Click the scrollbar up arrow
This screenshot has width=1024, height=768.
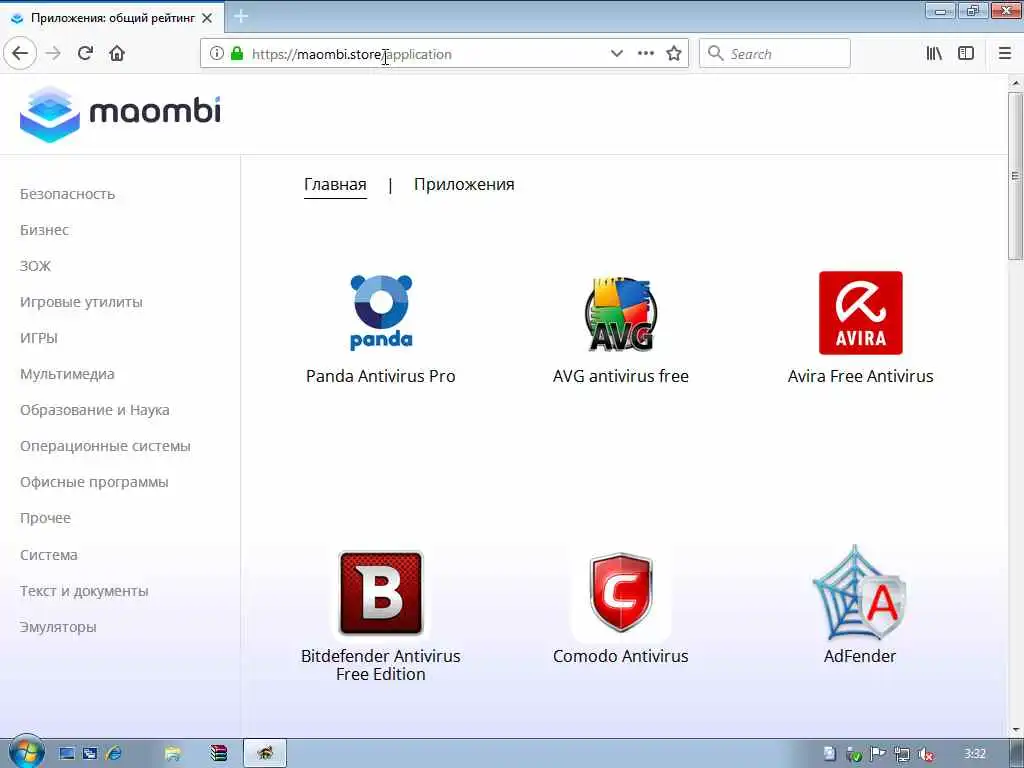(x=1016, y=83)
